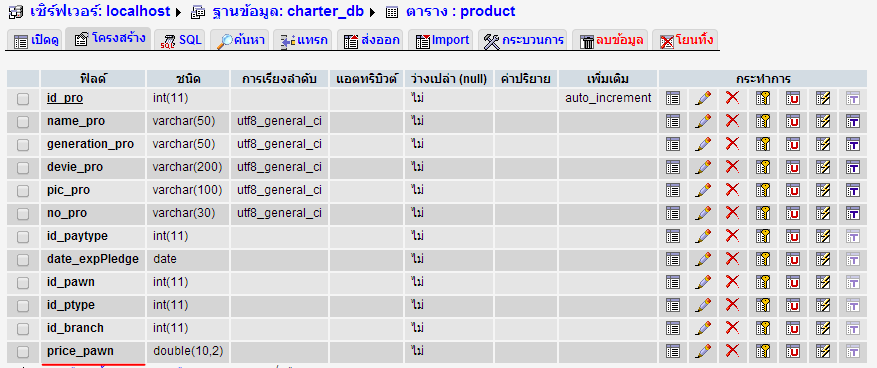The width and height of the screenshot is (877, 368).
Task: Go to the ค้นหา (Search) tab
Action: click(241, 40)
